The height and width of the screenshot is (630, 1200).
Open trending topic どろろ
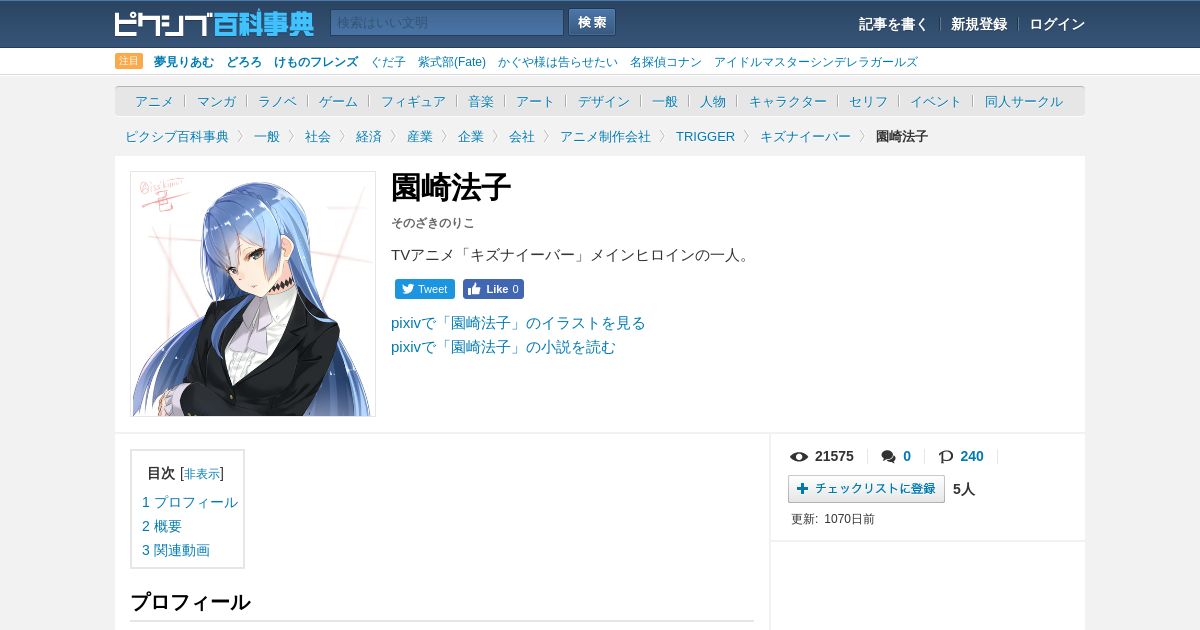(x=244, y=62)
